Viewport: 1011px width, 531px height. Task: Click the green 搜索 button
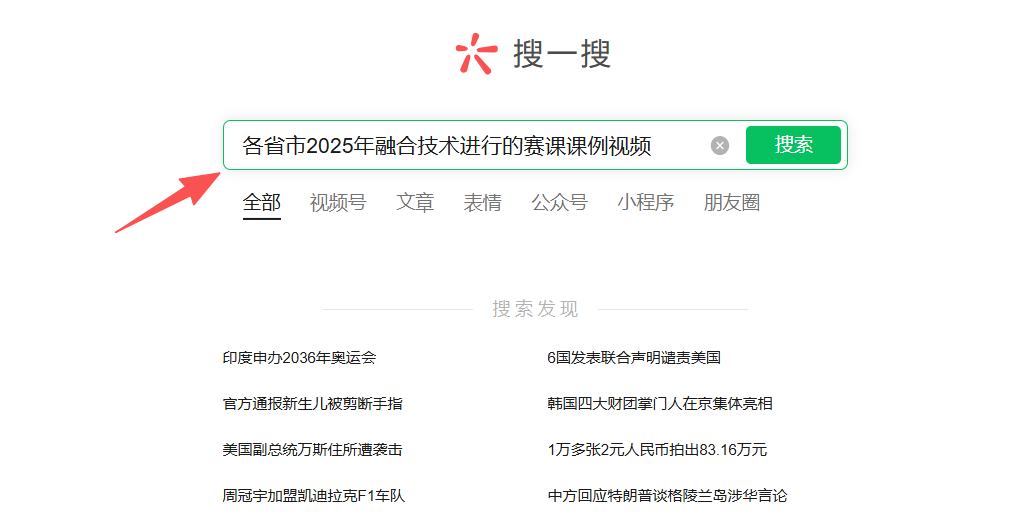point(793,145)
